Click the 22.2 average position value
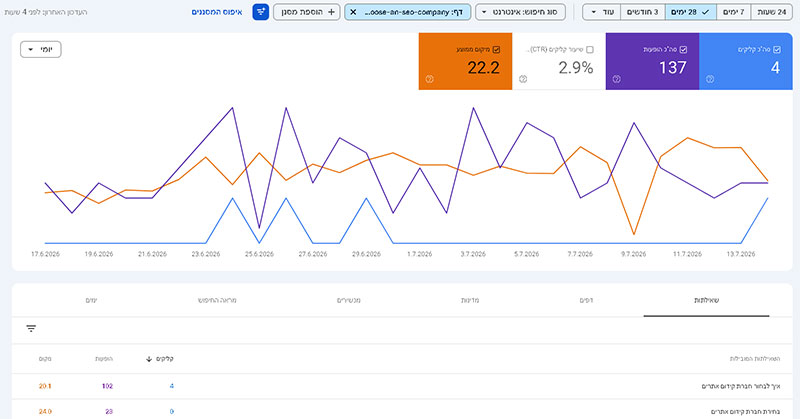Image resolution: width=800 pixels, height=419 pixels. tap(483, 67)
